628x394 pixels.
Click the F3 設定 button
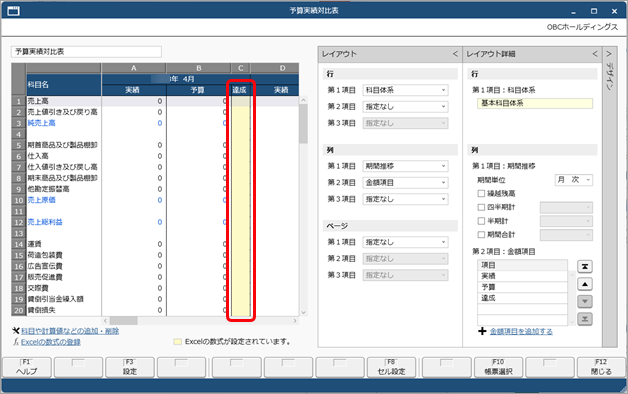tap(130, 367)
